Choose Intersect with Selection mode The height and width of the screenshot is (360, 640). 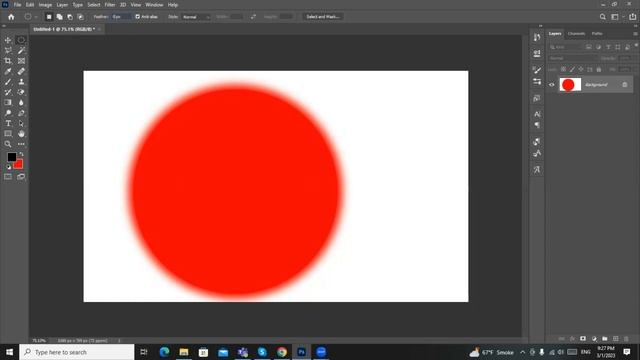pos(81,17)
